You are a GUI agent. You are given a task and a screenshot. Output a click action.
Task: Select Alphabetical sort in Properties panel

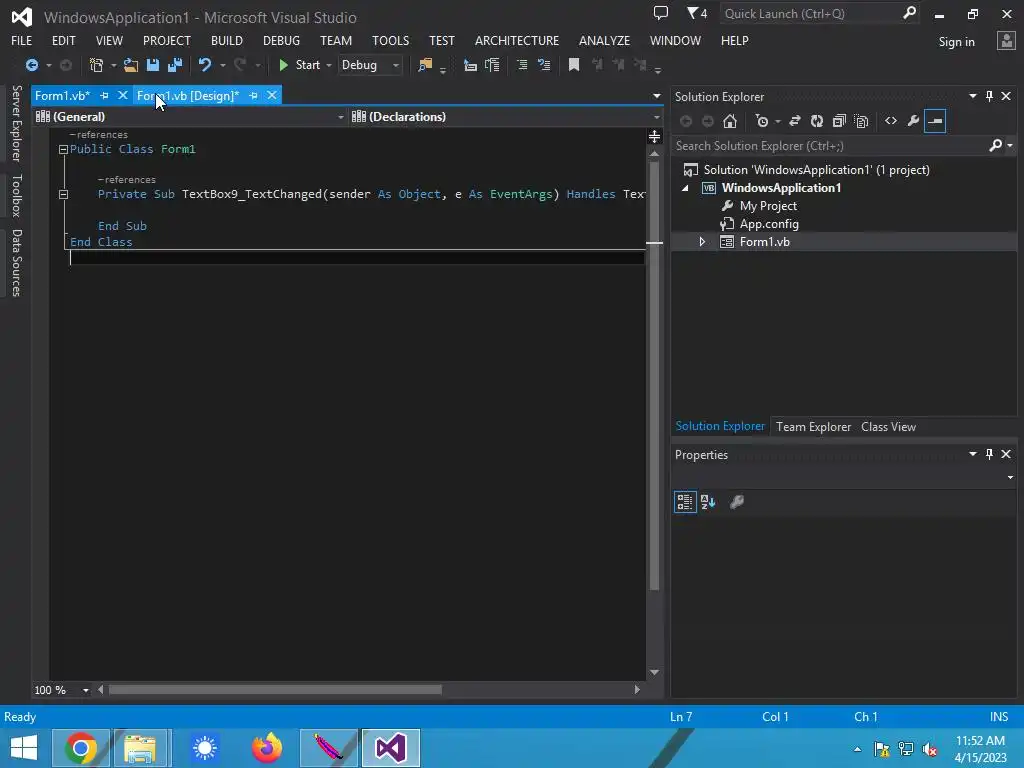tap(708, 502)
